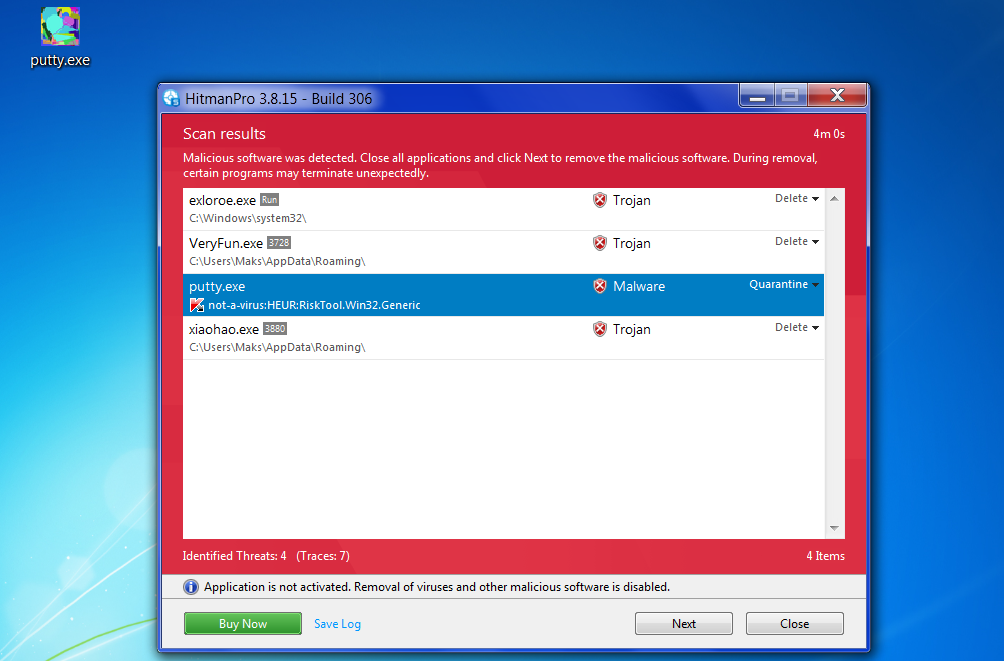1004x661 pixels.
Task: Open Quarantine dropdown for putty.exe
Action: [784, 284]
